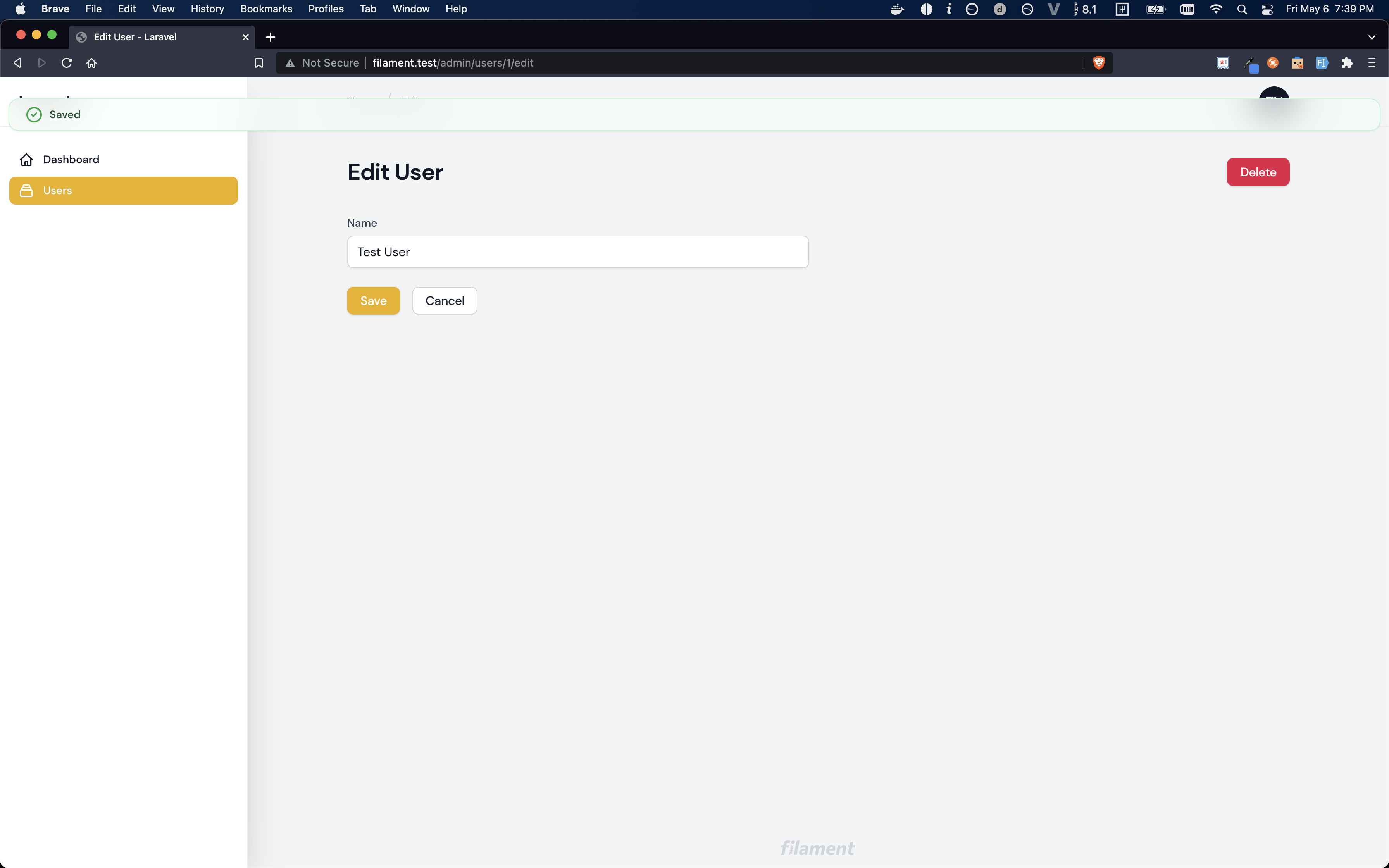
Task: Click the browser back arrow
Action: (17, 62)
